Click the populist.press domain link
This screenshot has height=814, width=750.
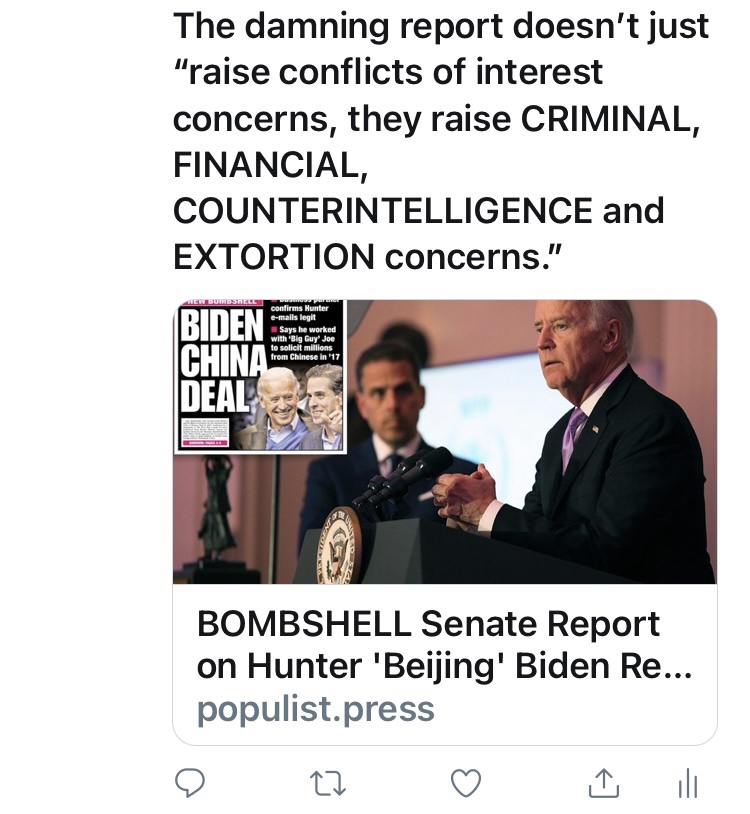[316, 709]
